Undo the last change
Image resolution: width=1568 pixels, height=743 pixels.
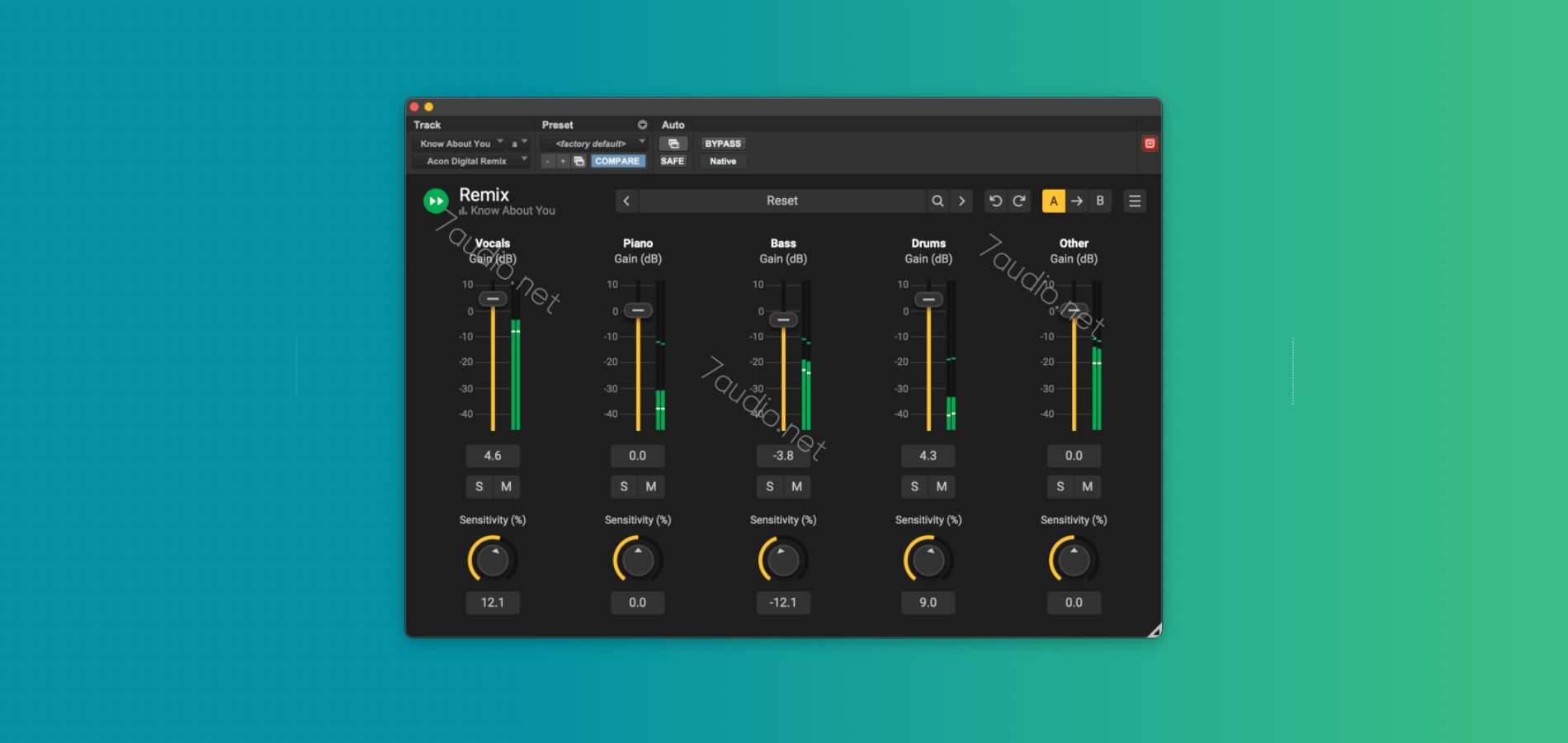point(996,201)
